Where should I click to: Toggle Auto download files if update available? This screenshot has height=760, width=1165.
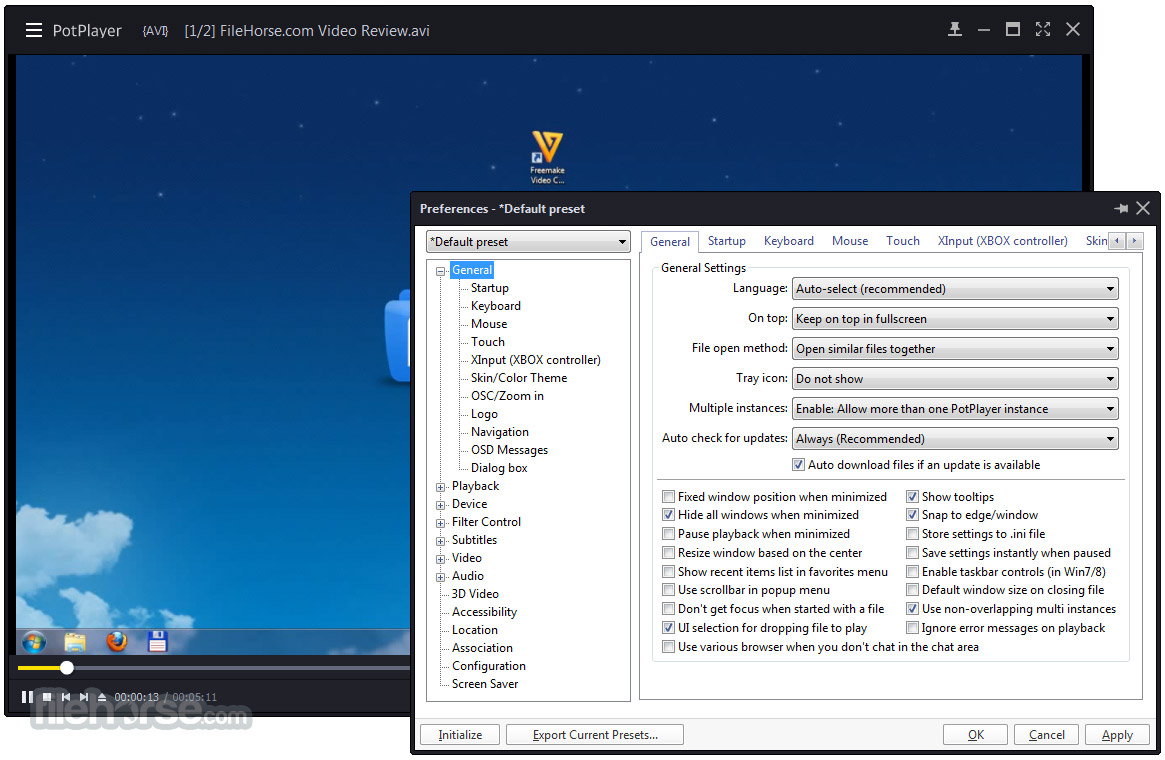pyautogui.click(x=799, y=465)
